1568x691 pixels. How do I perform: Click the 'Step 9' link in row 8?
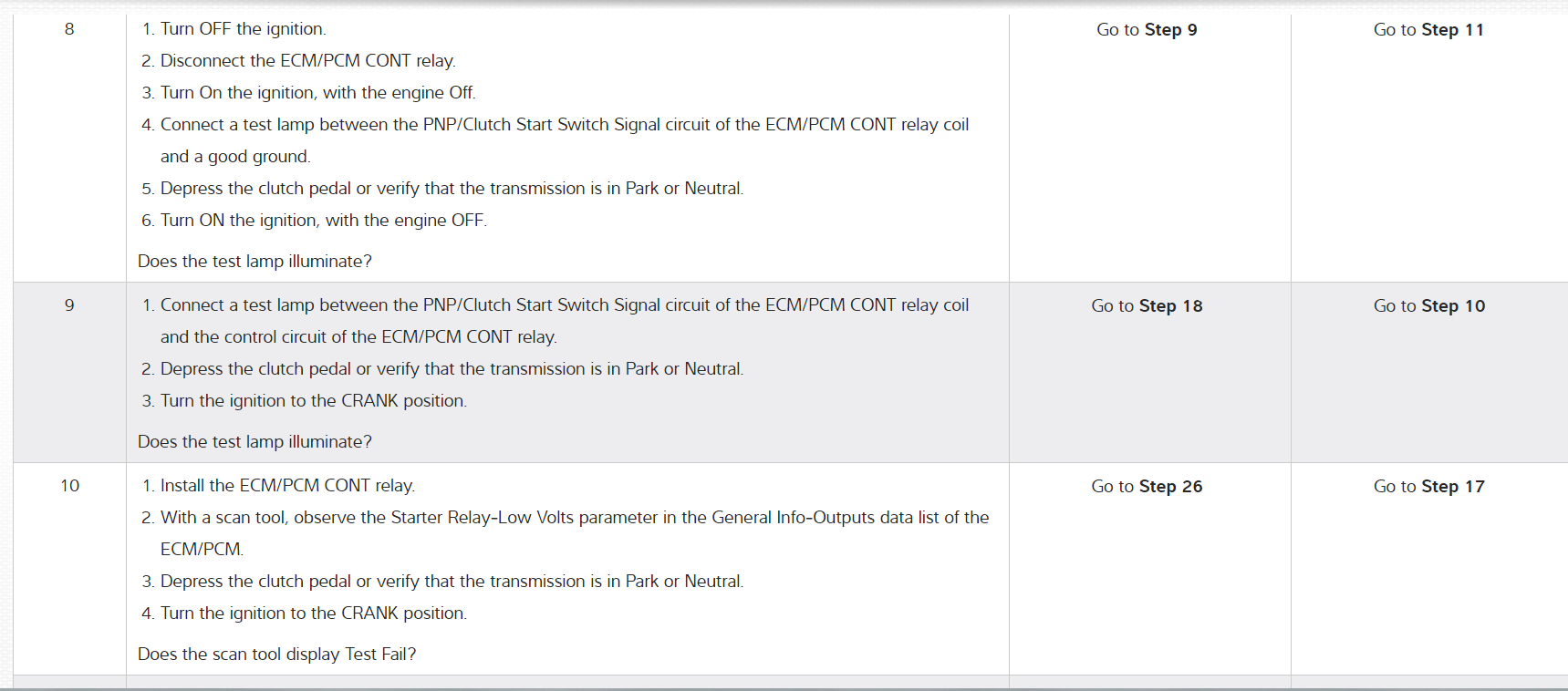[x=1170, y=30]
